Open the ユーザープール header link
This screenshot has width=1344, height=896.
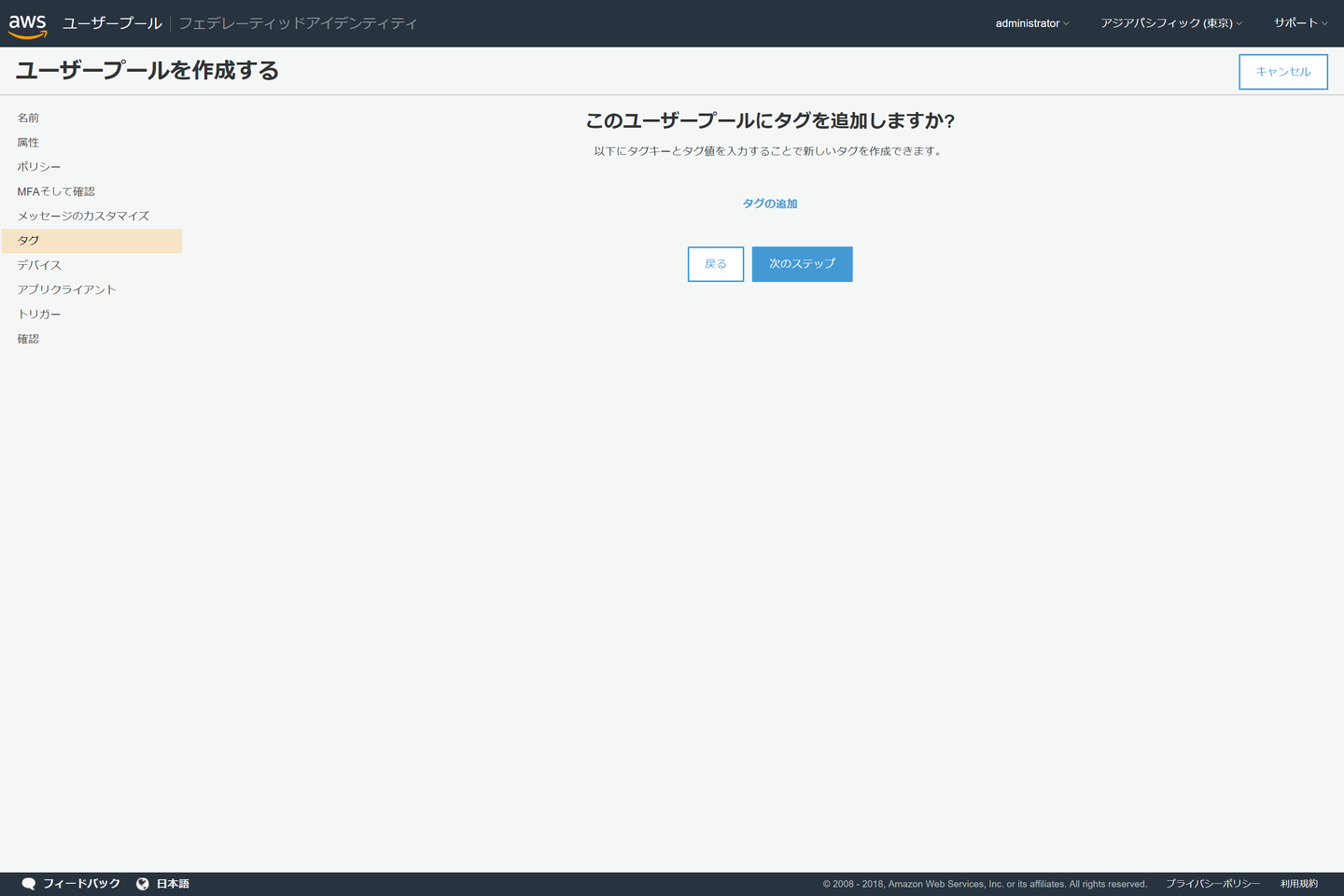pos(112,23)
